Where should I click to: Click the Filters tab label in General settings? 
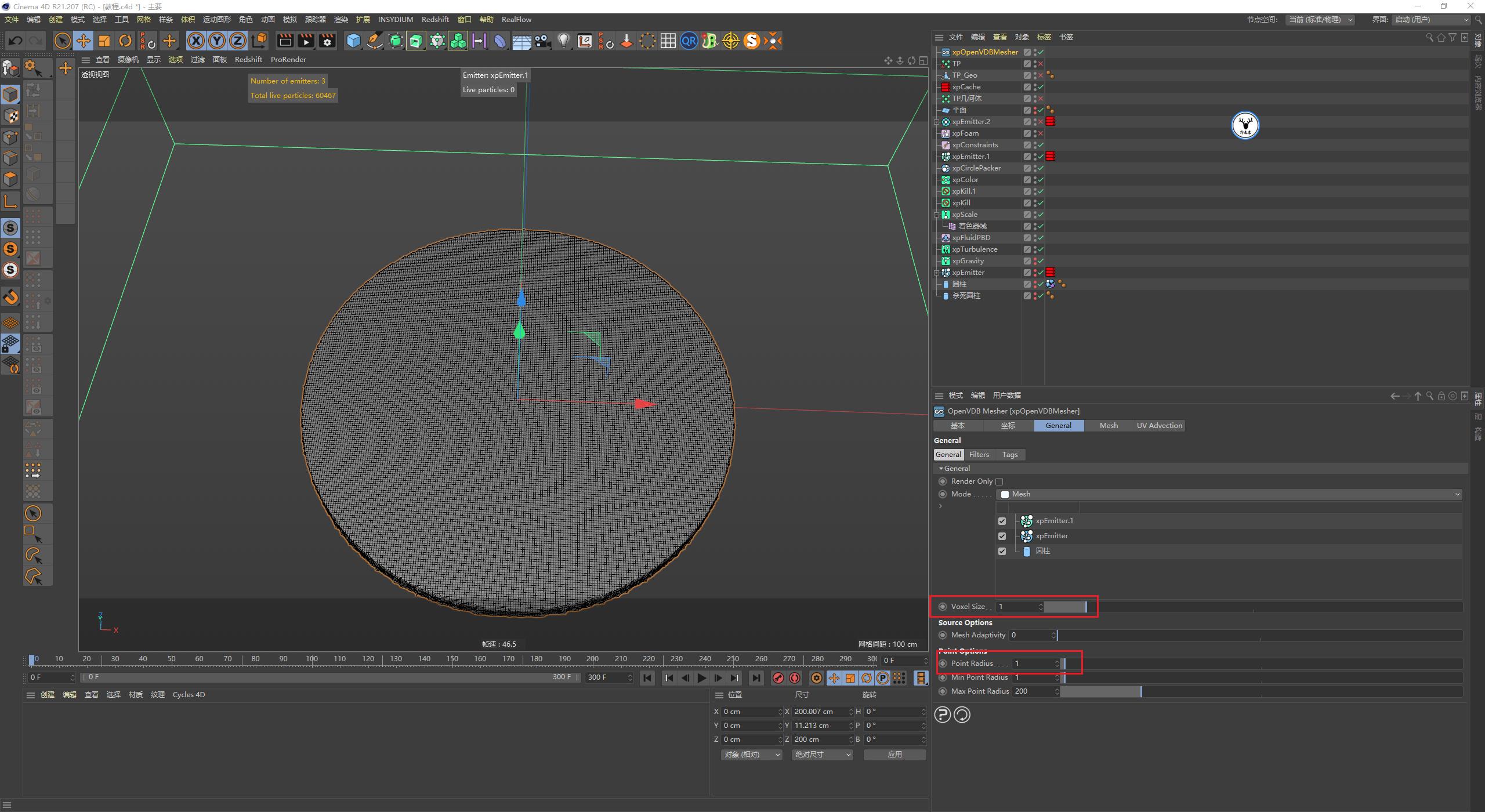pos(979,454)
